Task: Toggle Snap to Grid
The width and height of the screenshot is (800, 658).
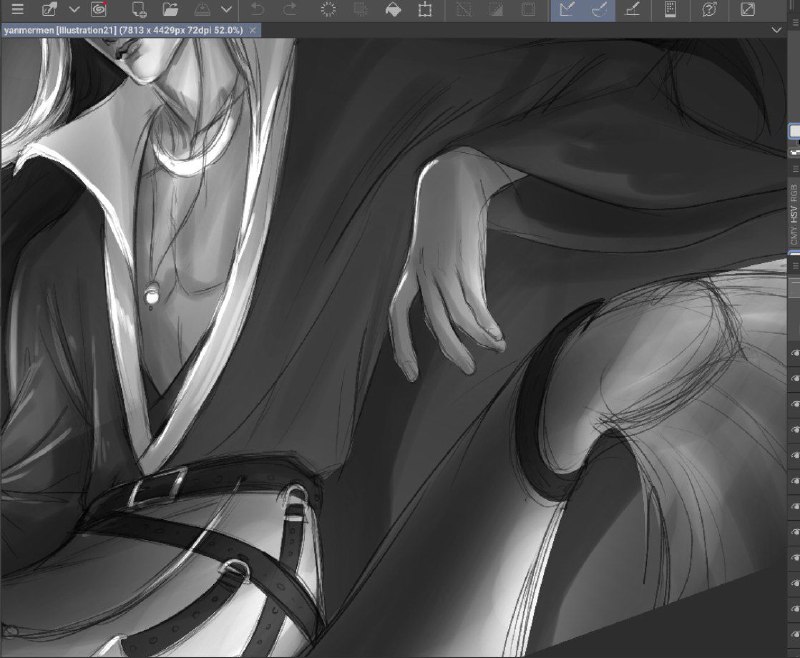Action: tap(632, 9)
